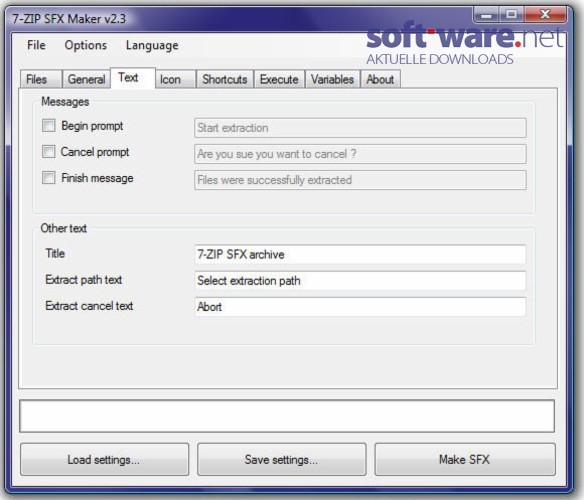Open the About tab
This screenshot has height=500, width=584.
coord(380,79)
